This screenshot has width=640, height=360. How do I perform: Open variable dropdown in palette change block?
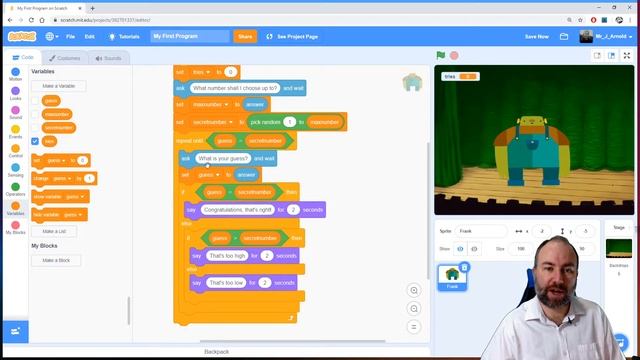pos(62,178)
